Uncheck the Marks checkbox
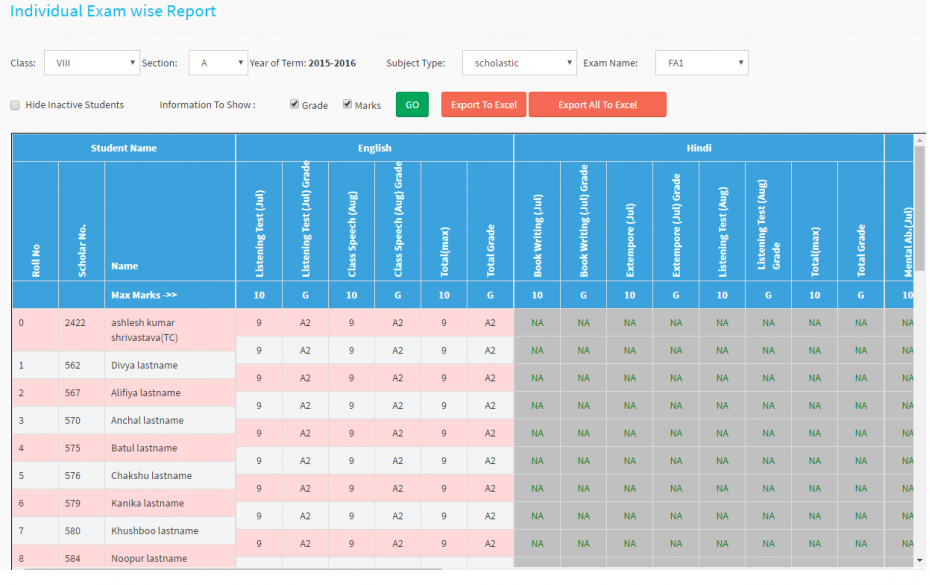Viewport: 930px width, 585px height. point(347,103)
